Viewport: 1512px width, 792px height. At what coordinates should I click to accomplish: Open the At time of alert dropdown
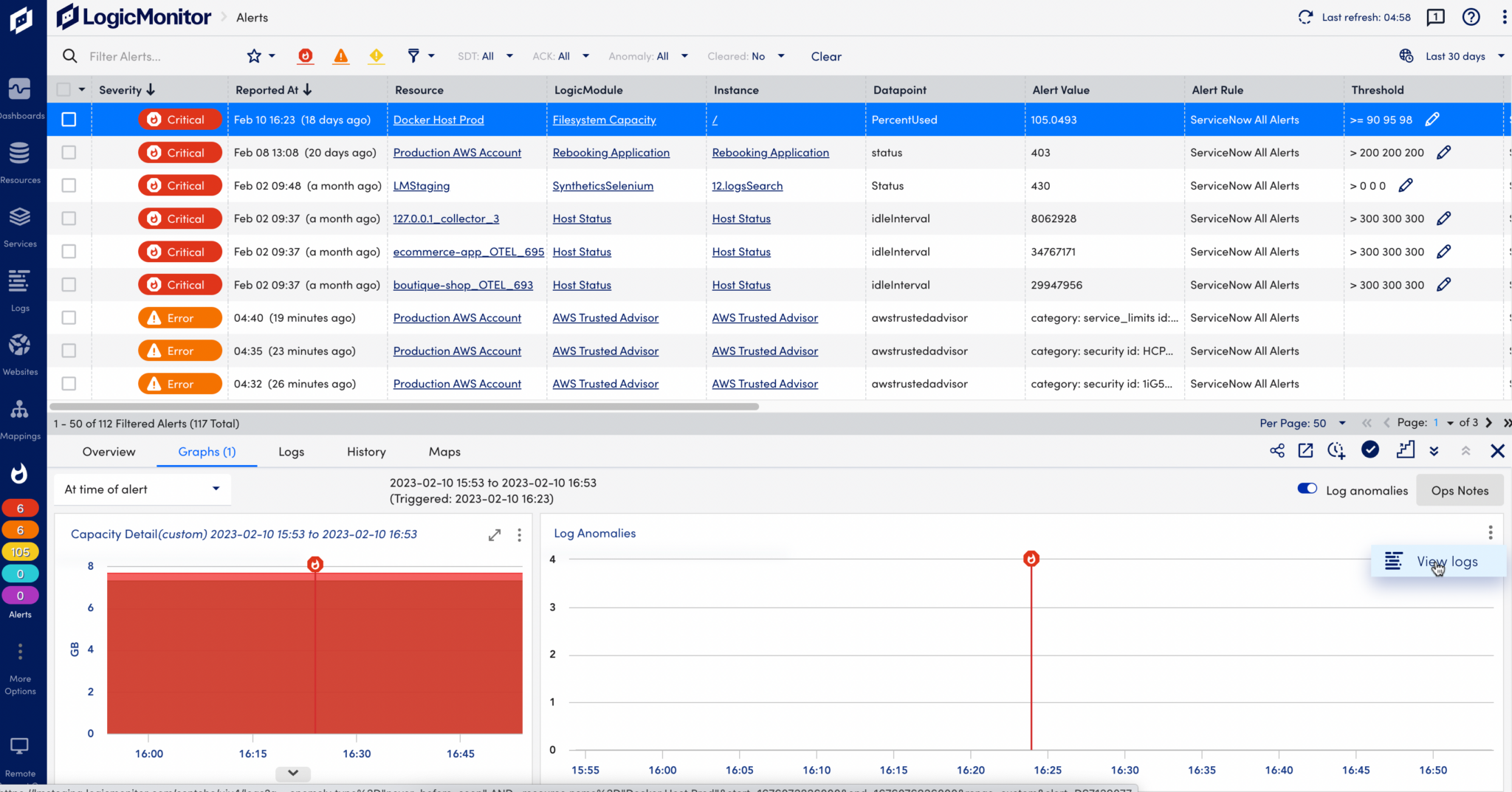pos(142,489)
